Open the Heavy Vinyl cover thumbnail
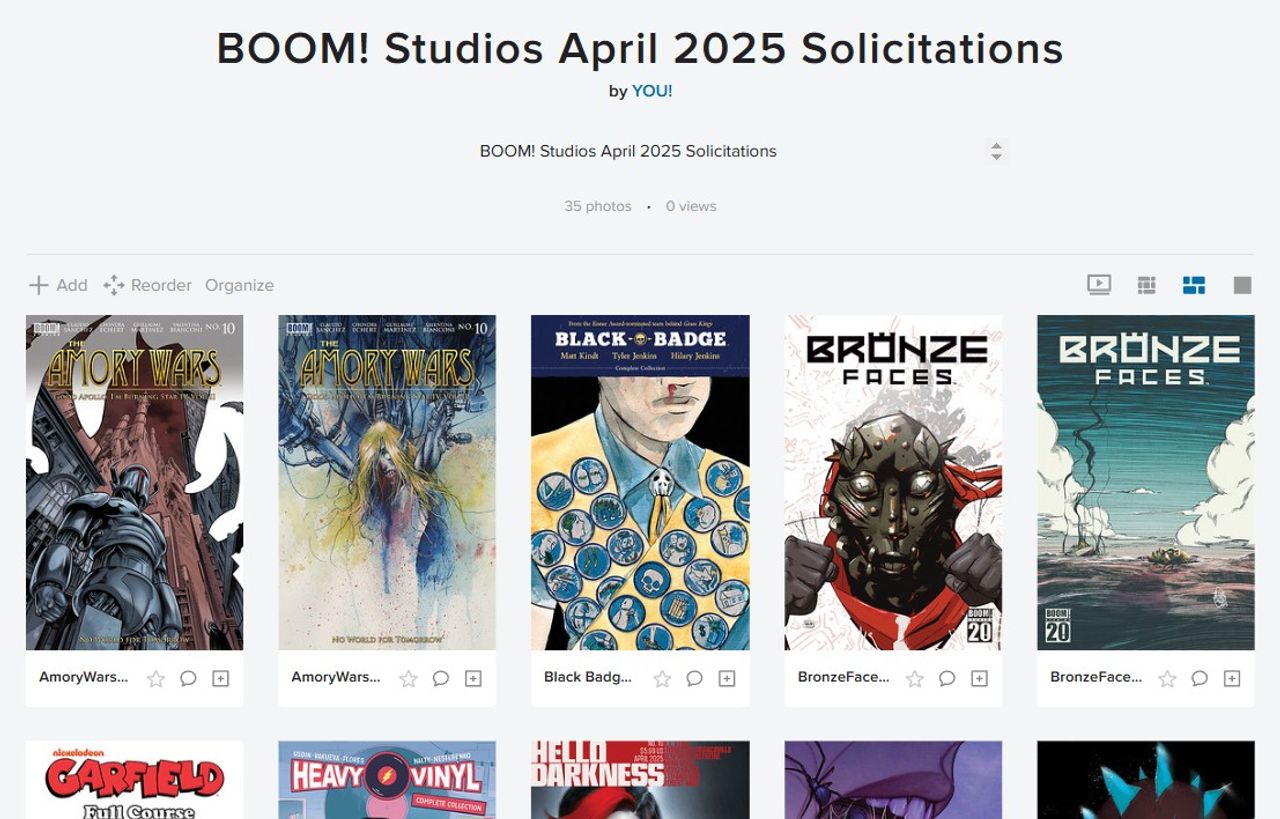The height and width of the screenshot is (819, 1280). [x=387, y=780]
